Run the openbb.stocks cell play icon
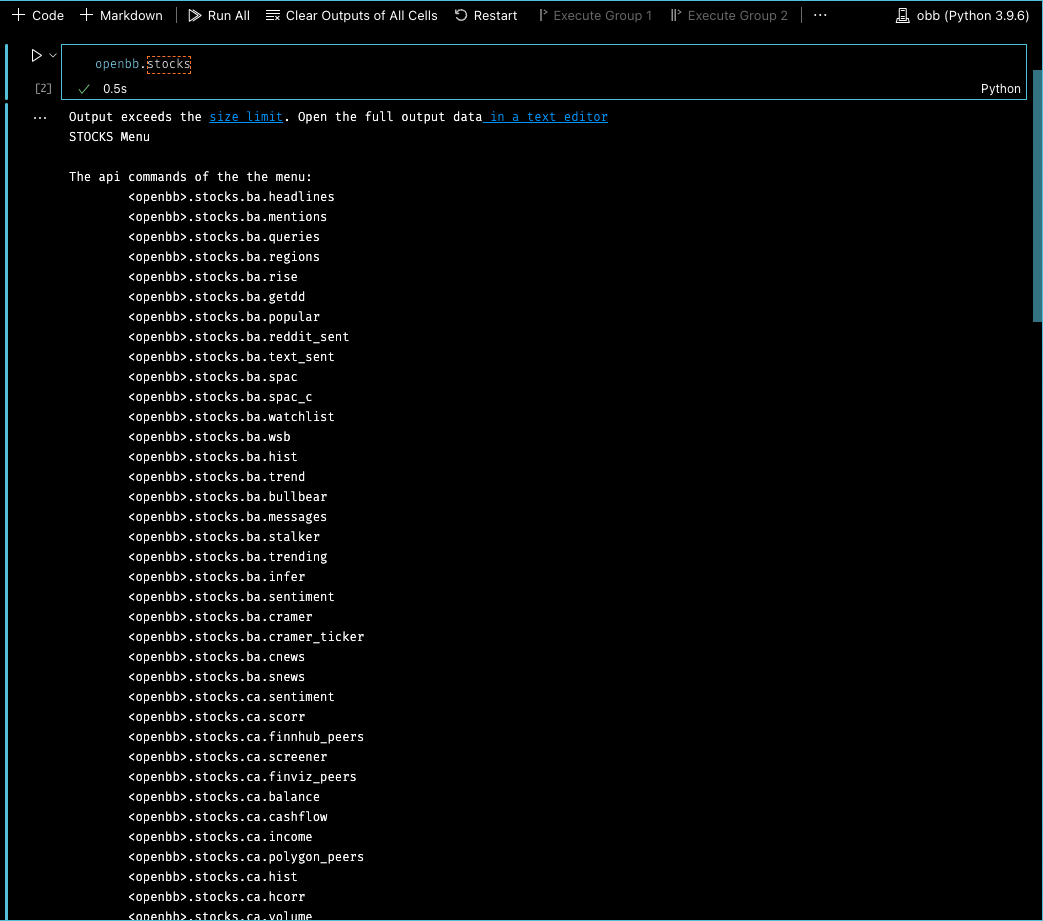Screen dimensions: 1043x921 [x=36, y=56]
